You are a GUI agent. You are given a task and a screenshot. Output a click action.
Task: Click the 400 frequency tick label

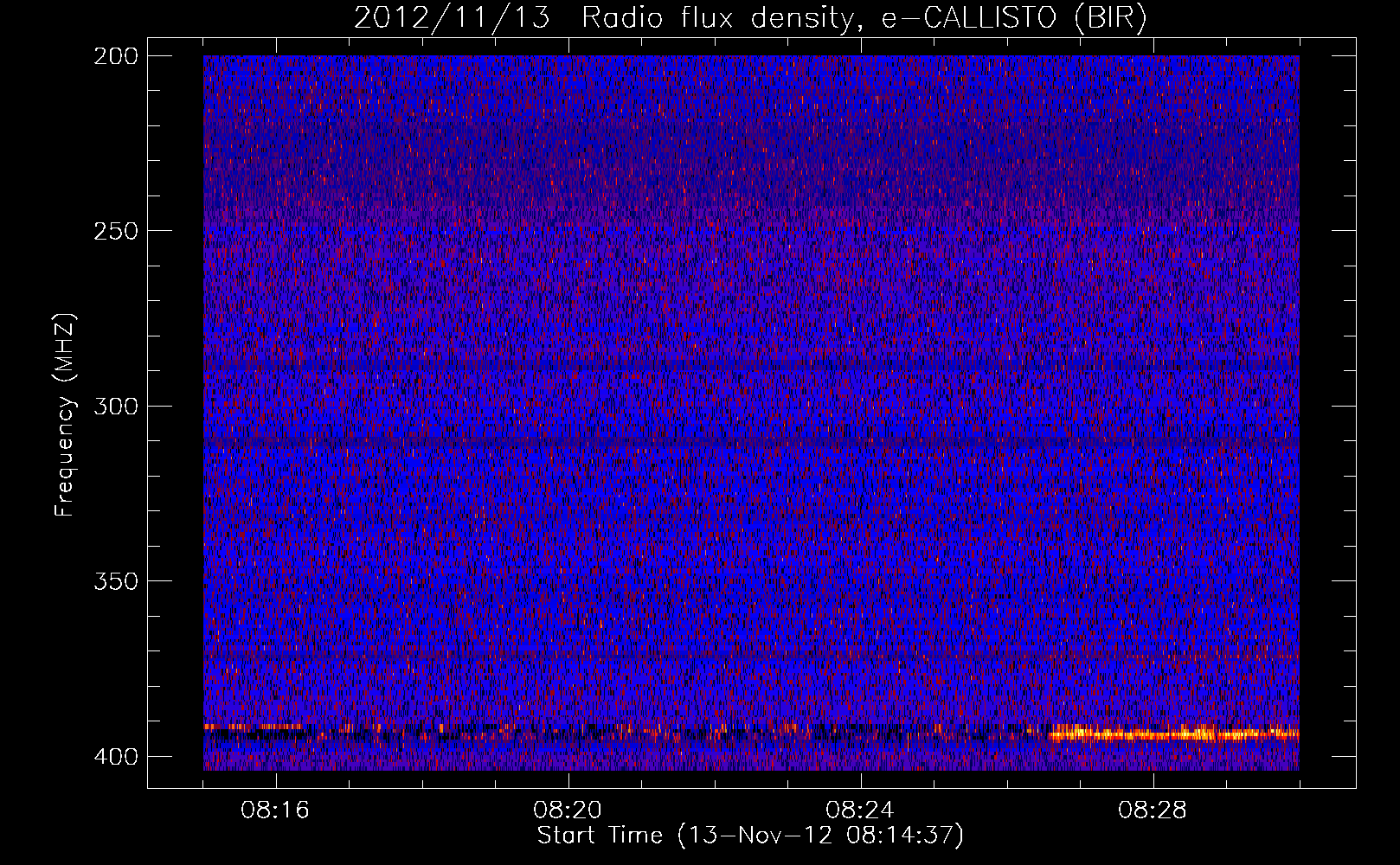(x=115, y=756)
